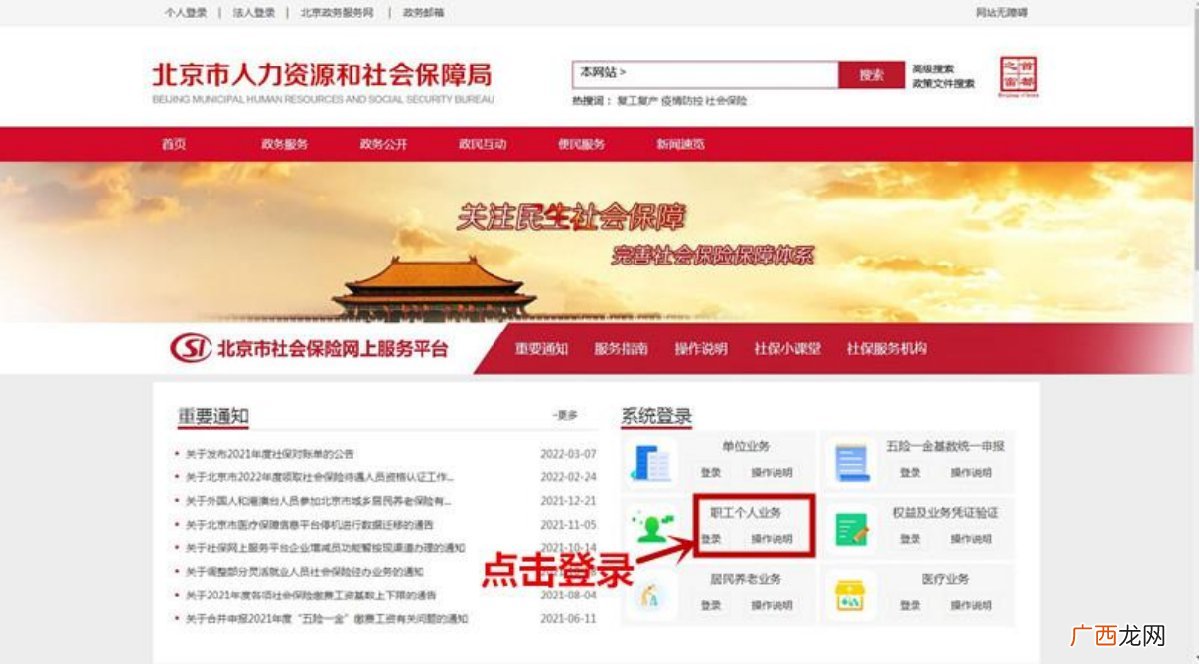Image resolution: width=1200 pixels, height=664 pixels.
Task: Open notice 关于发布2021年度社保对账单的公告
Action: point(270,454)
